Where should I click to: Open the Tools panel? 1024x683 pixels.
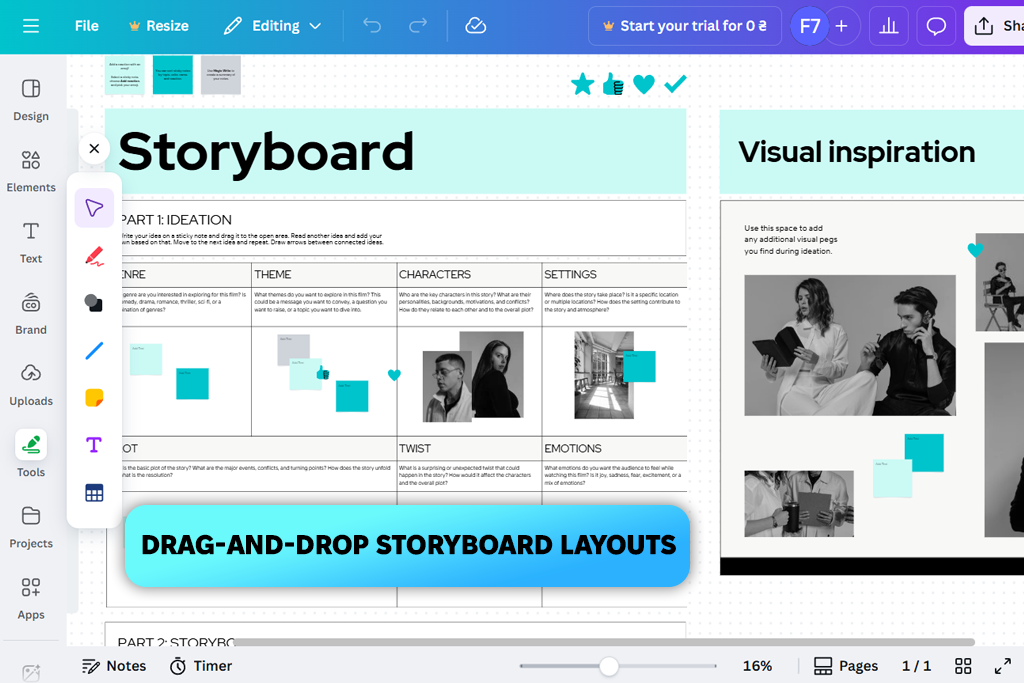(31, 454)
